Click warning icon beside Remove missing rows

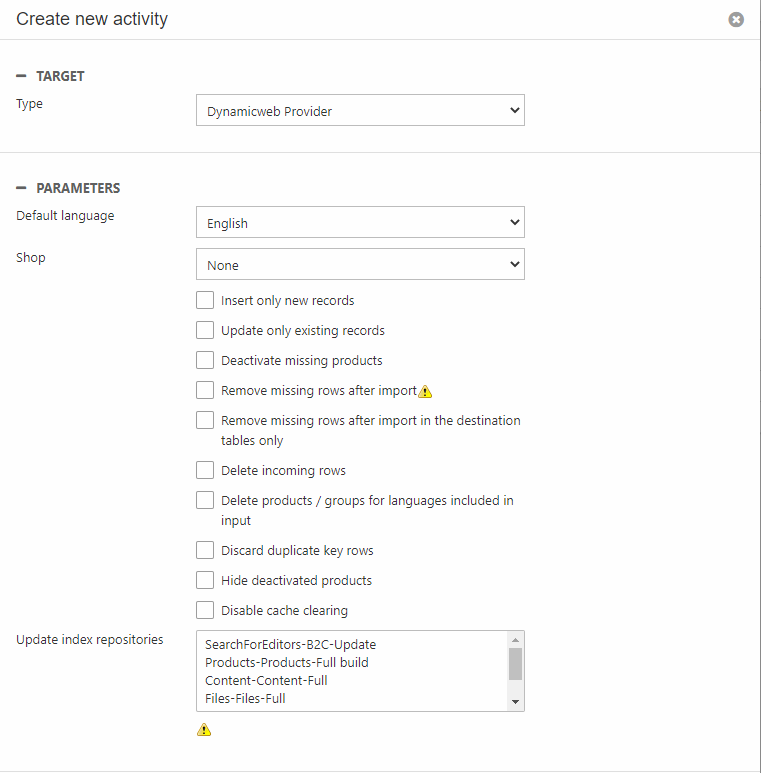425,391
